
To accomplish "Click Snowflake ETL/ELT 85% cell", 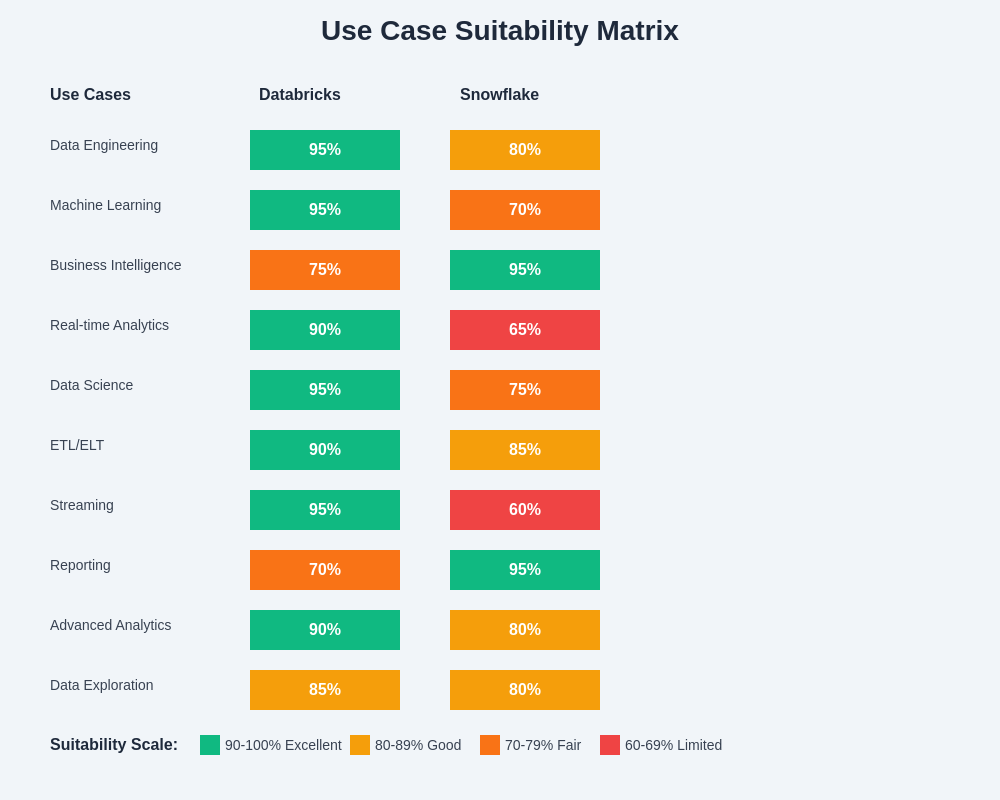I will click(525, 450).
